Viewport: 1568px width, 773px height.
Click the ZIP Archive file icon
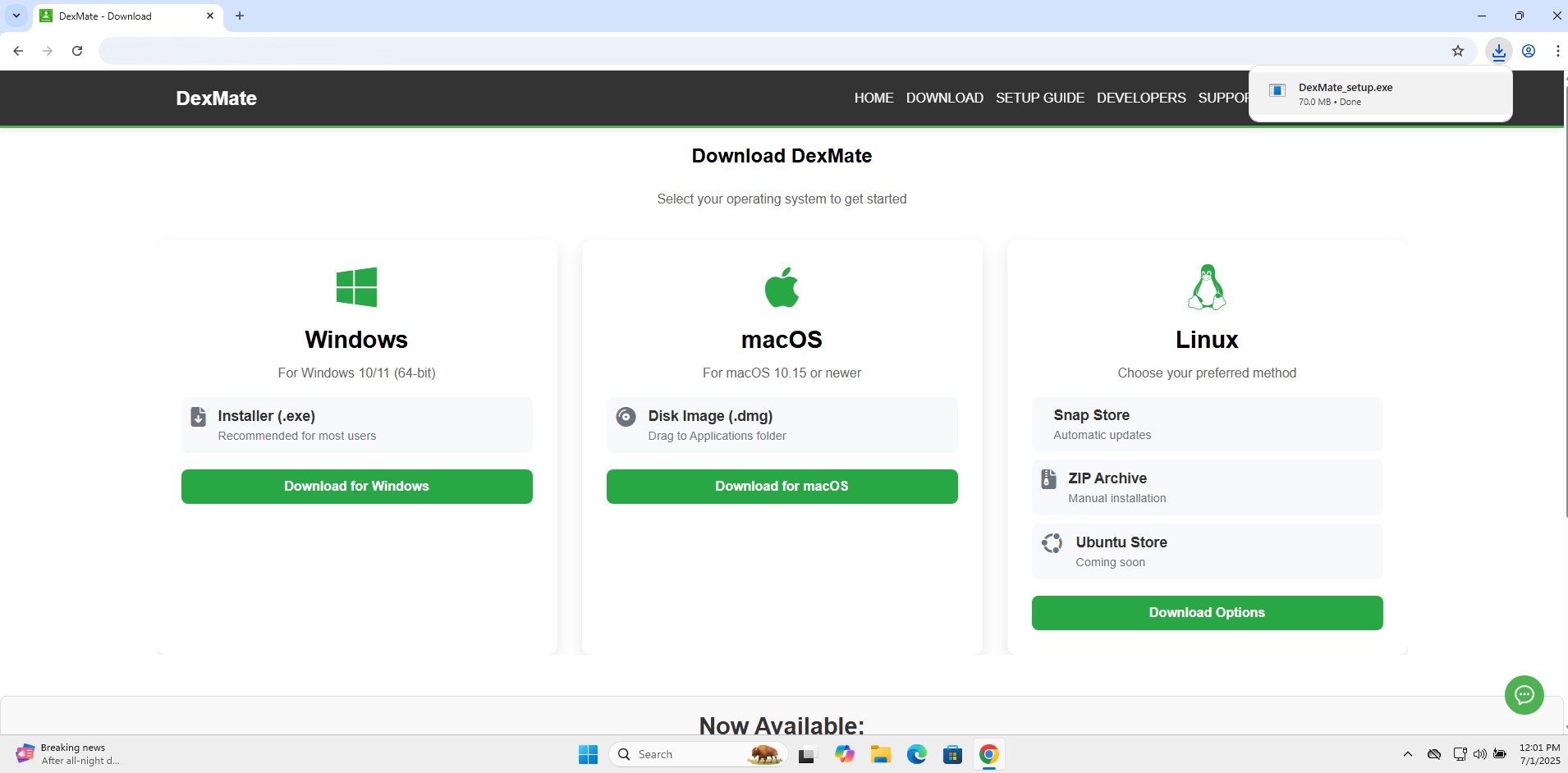[1048, 479]
